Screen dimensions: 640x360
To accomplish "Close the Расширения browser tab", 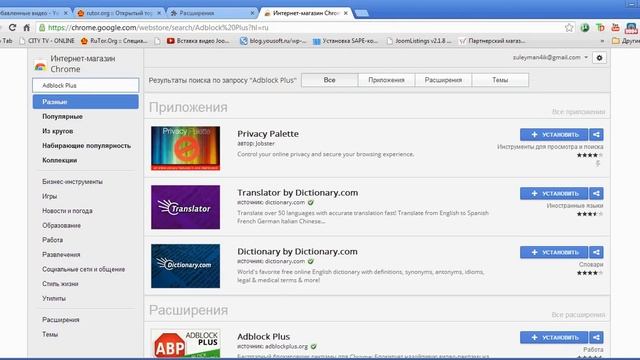I will [x=252, y=13].
